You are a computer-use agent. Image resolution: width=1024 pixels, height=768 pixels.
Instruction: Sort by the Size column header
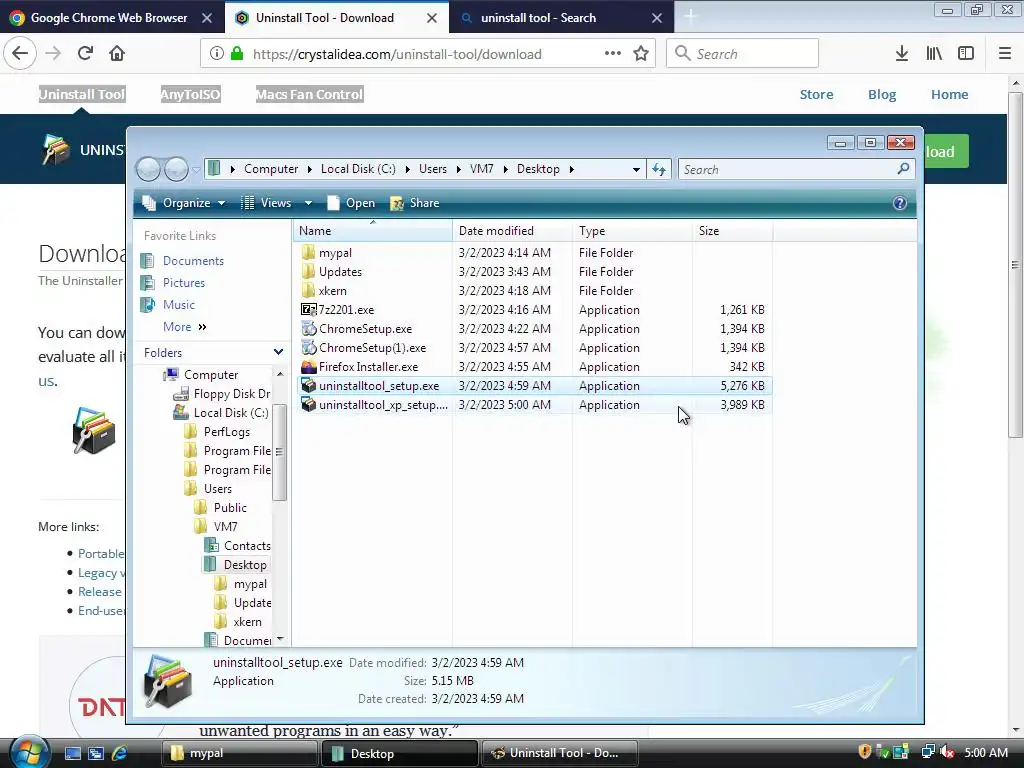pyautogui.click(x=731, y=231)
